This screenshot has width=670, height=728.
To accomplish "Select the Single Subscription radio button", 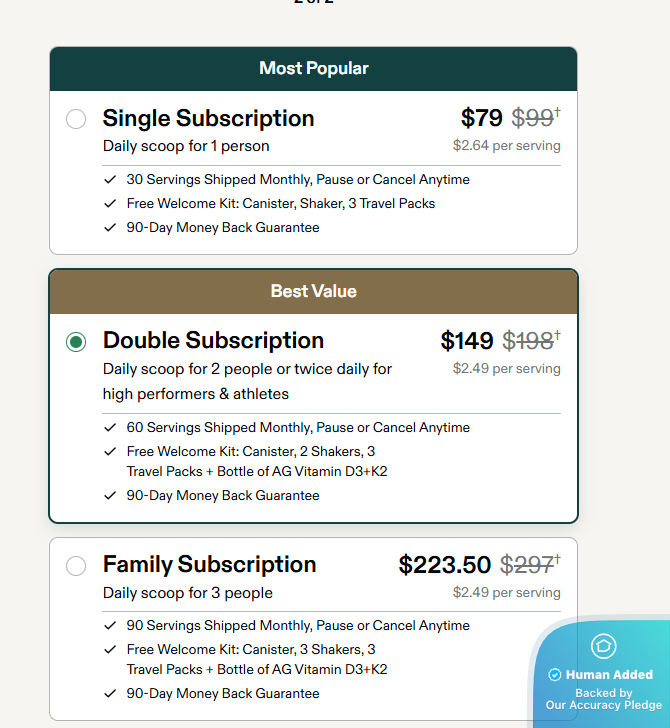I will (x=76, y=119).
